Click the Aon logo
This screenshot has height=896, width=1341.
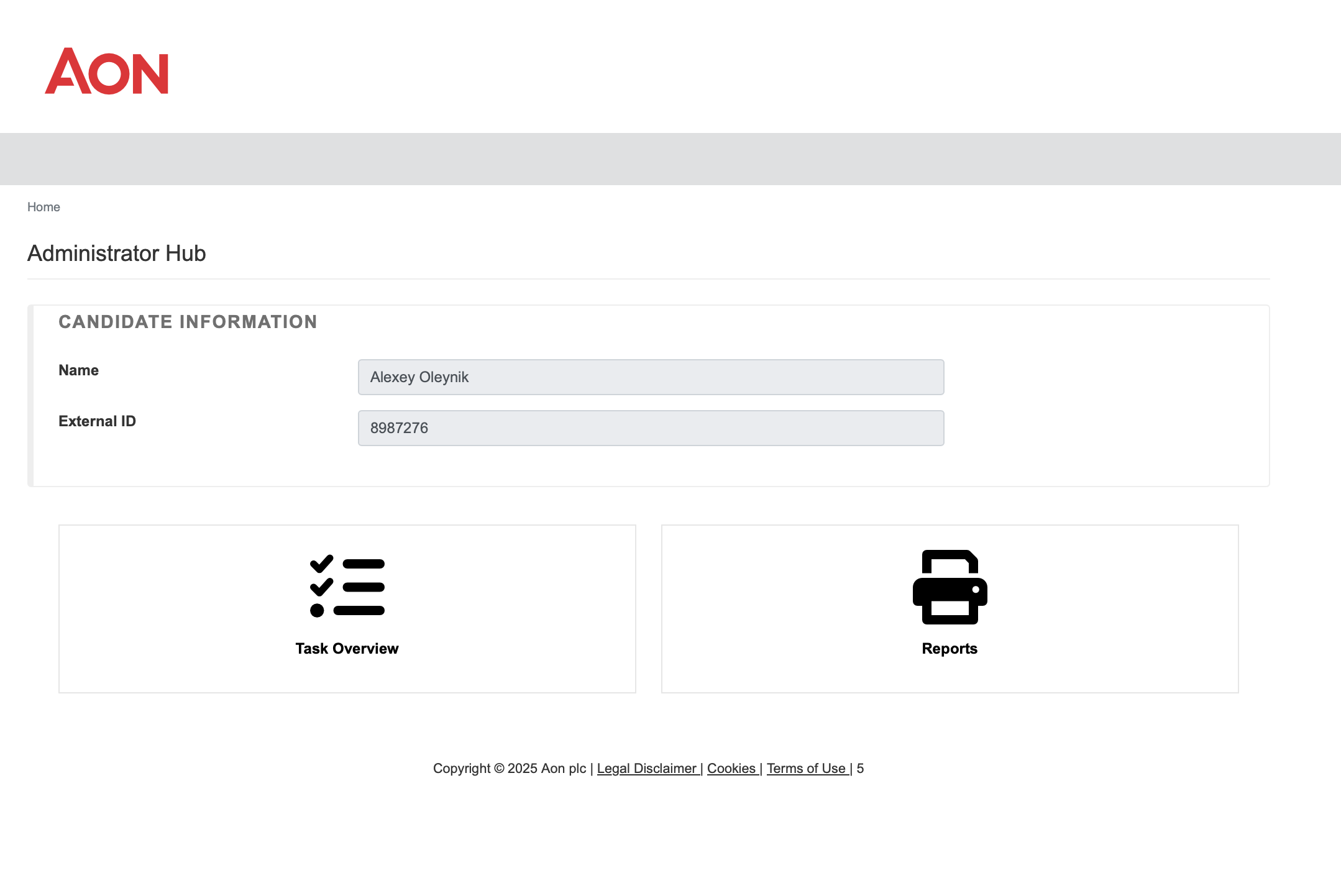tap(106, 71)
